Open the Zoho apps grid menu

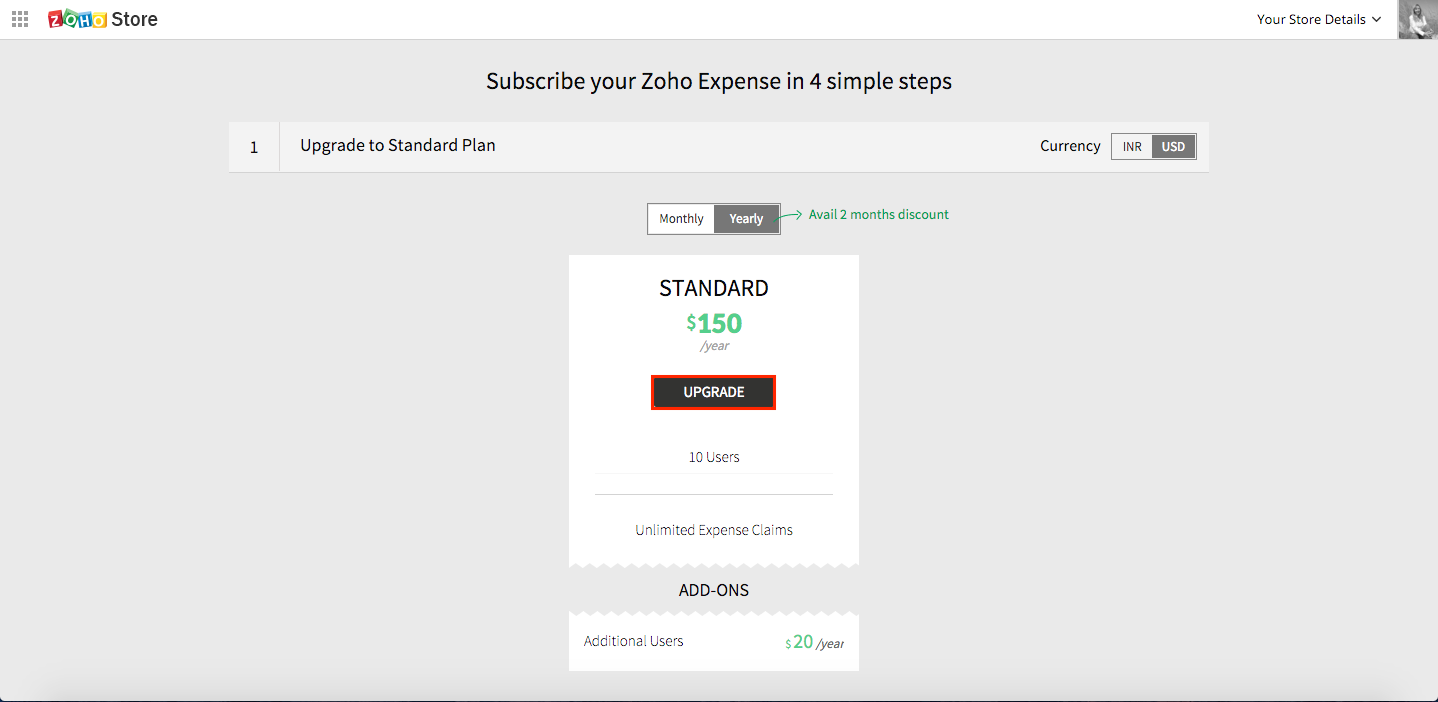(x=19, y=19)
